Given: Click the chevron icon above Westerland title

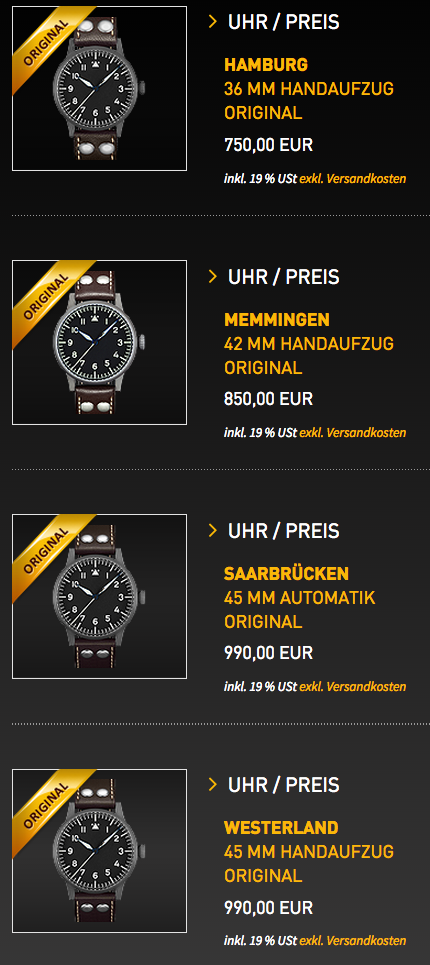Looking at the screenshot, I should coord(213,784).
